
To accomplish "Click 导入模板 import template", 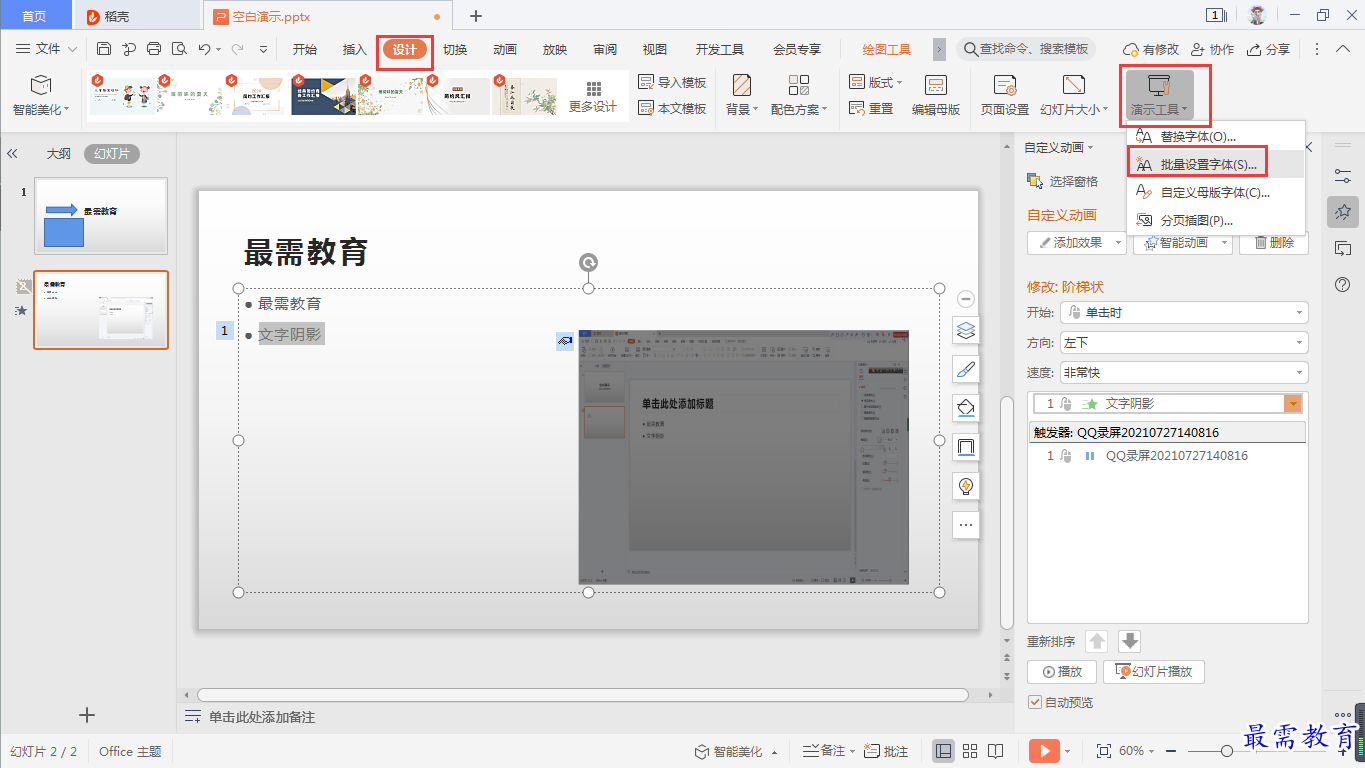I will coord(672,83).
